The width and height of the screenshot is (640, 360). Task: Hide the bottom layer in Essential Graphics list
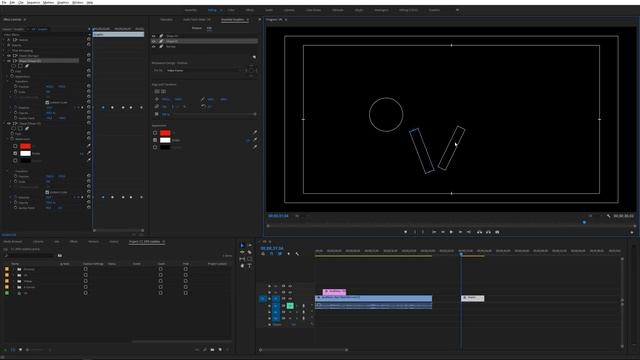pos(154,47)
